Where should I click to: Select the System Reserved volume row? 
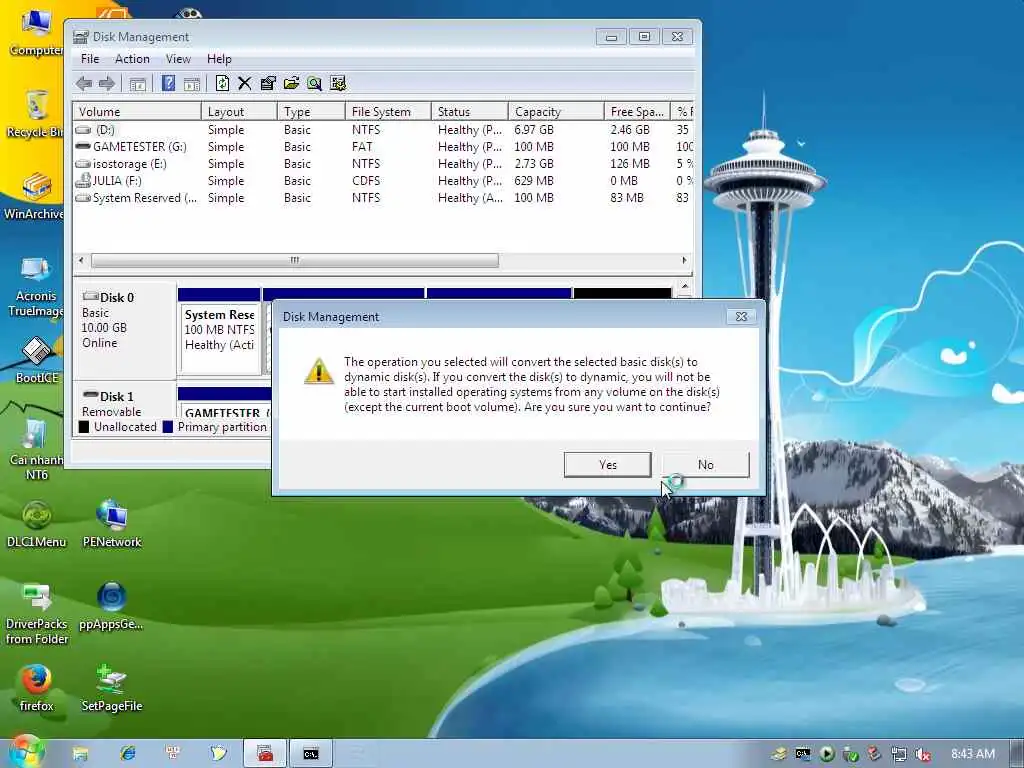(383, 198)
